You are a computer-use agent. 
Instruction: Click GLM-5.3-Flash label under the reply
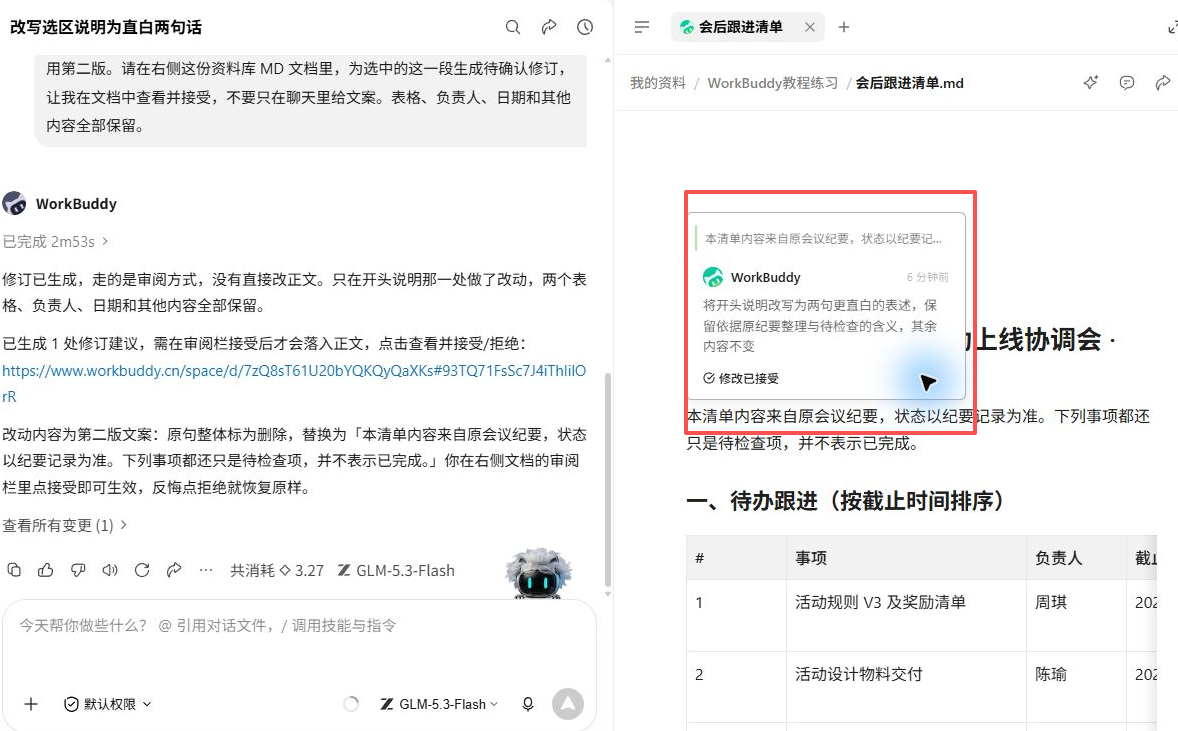pos(396,570)
